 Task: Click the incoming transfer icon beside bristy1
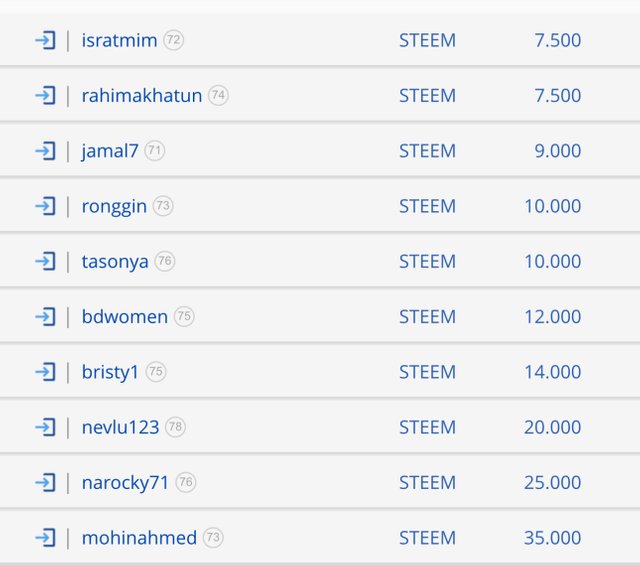point(45,372)
